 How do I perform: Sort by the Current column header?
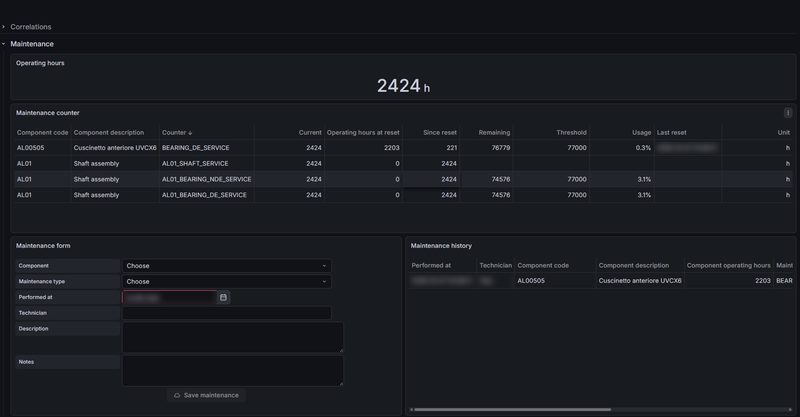310,133
